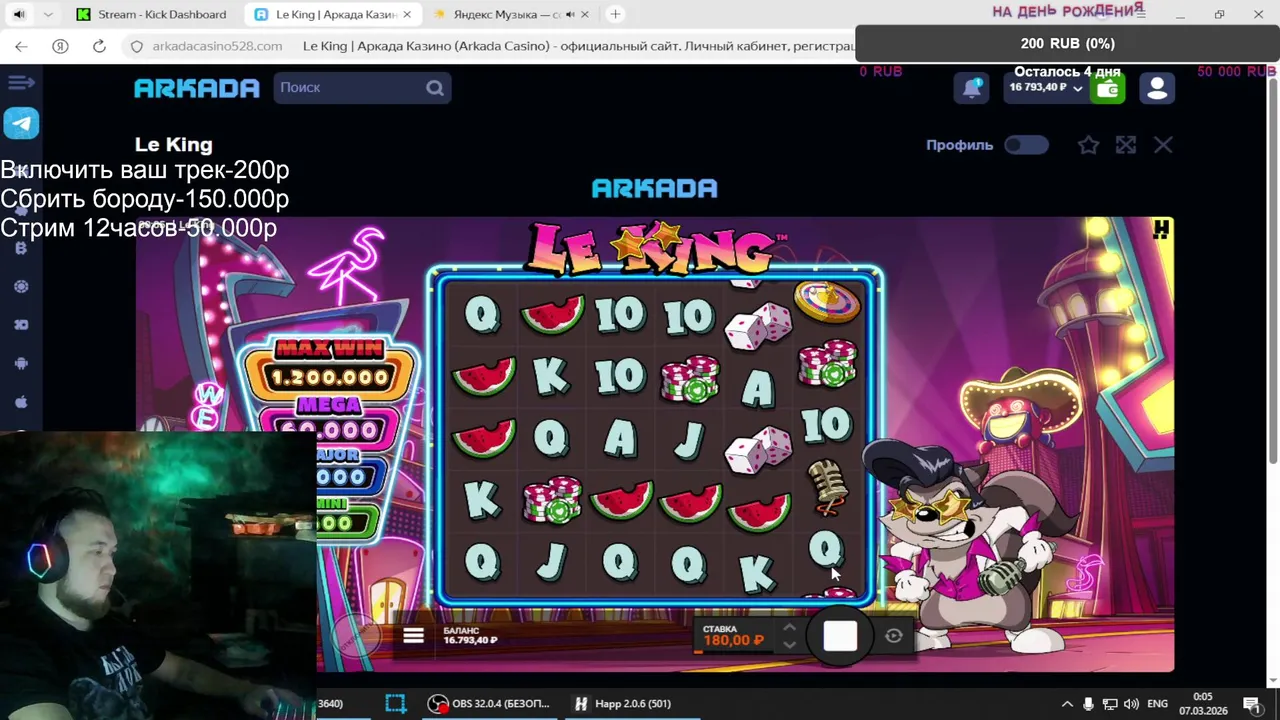This screenshot has width=1280, height=720.
Task: Open the Telegram icon in the left sidebar
Action: click(21, 123)
